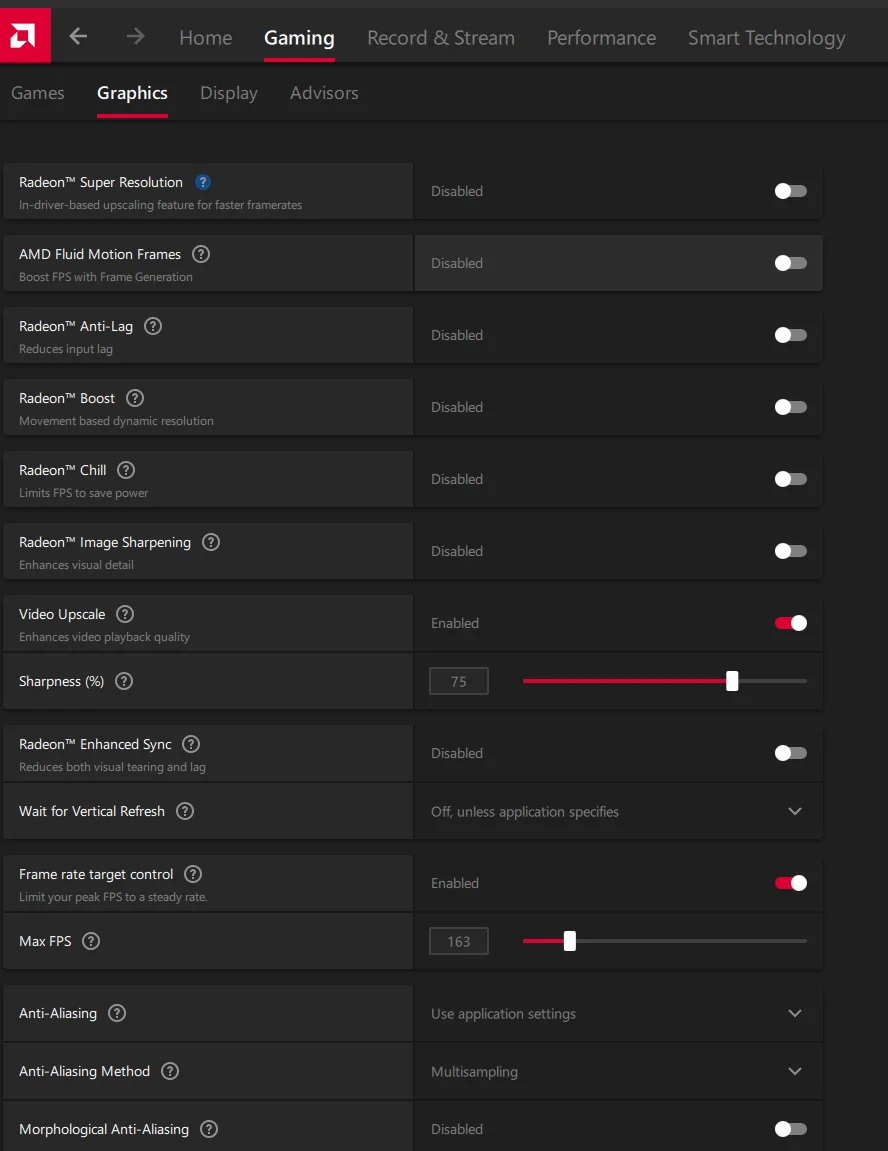Switch to the Performance tab
The height and width of the screenshot is (1151, 888).
[x=601, y=37]
